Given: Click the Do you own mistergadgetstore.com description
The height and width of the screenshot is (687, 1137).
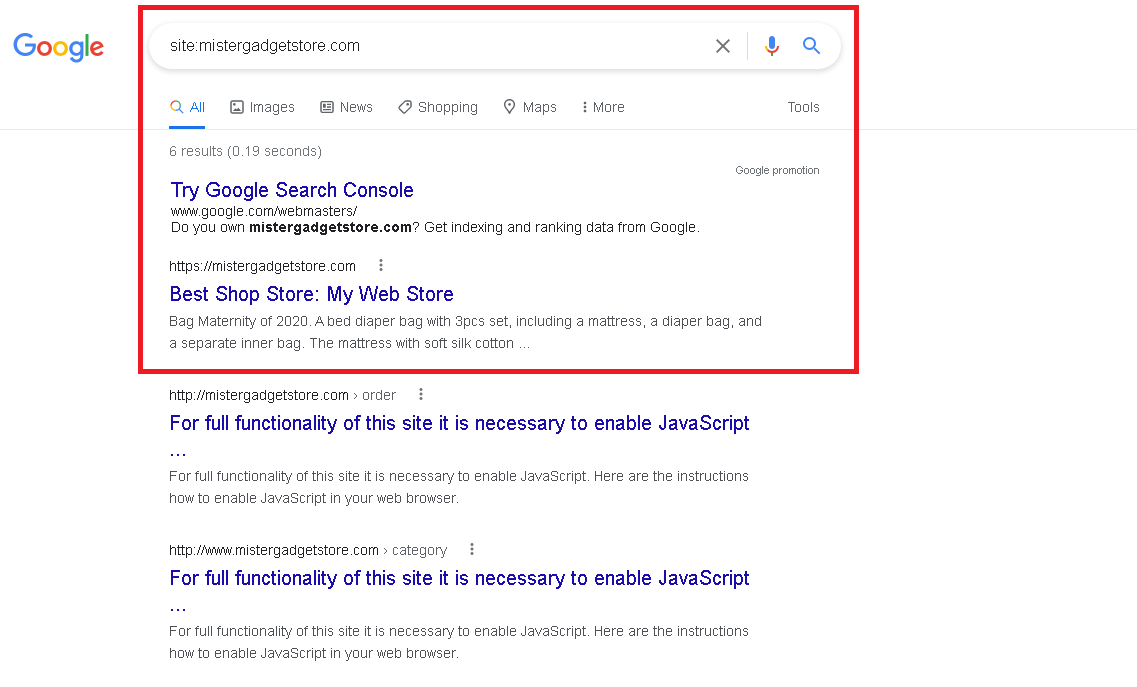Looking at the screenshot, I should click(x=435, y=227).
